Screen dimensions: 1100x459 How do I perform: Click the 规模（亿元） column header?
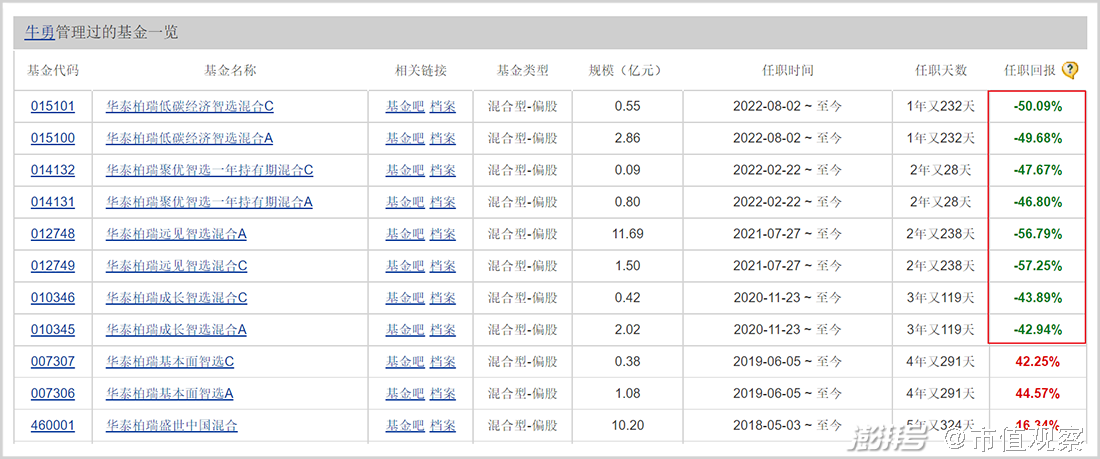click(624, 70)
